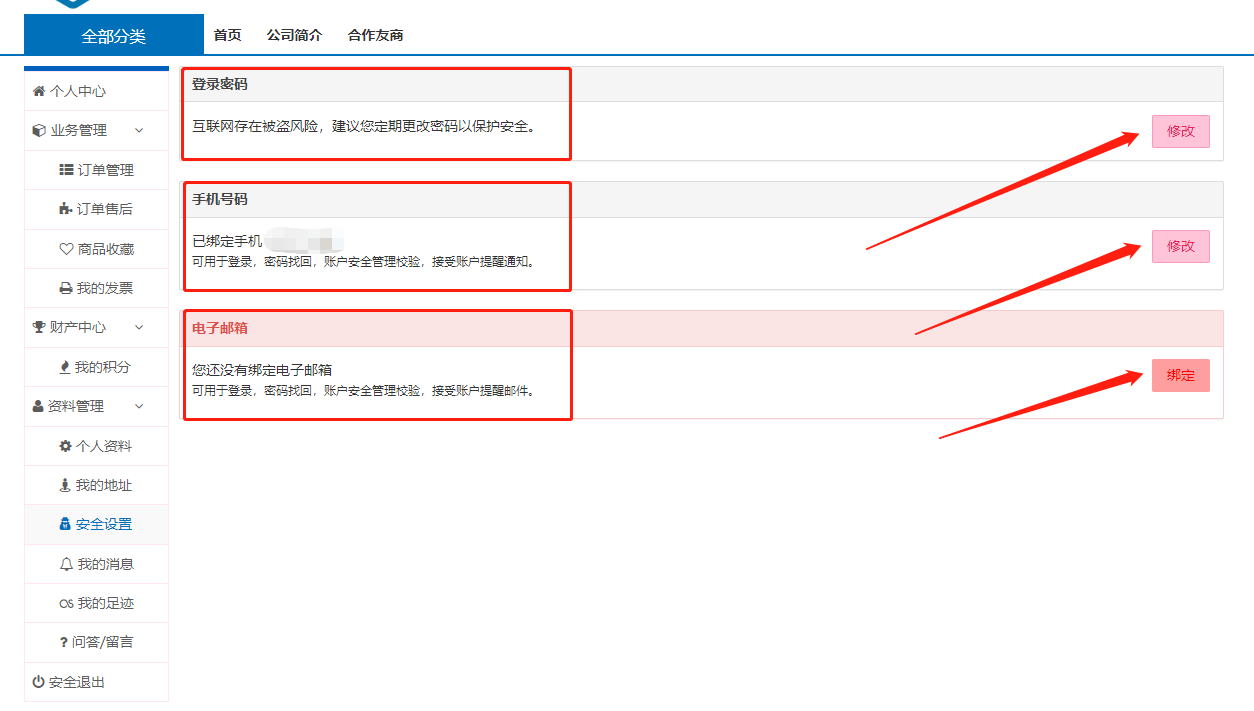Click the 已绑定手机 text
1254x711 pixels.
[227, 241]
